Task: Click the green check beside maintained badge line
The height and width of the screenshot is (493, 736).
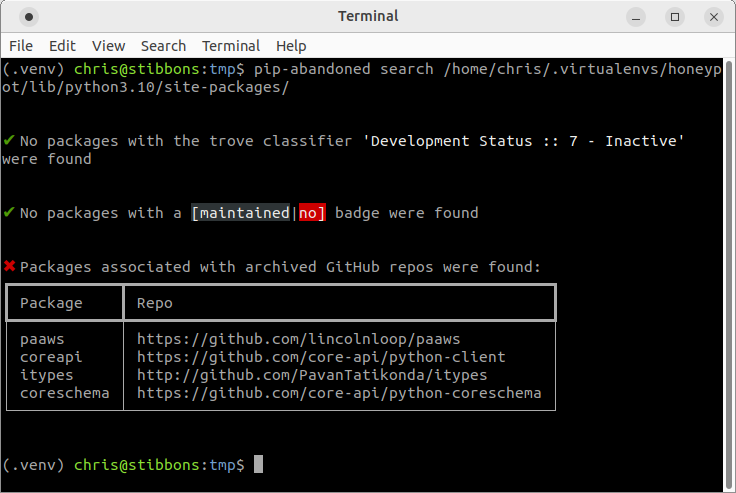Action: coord(9,213)
